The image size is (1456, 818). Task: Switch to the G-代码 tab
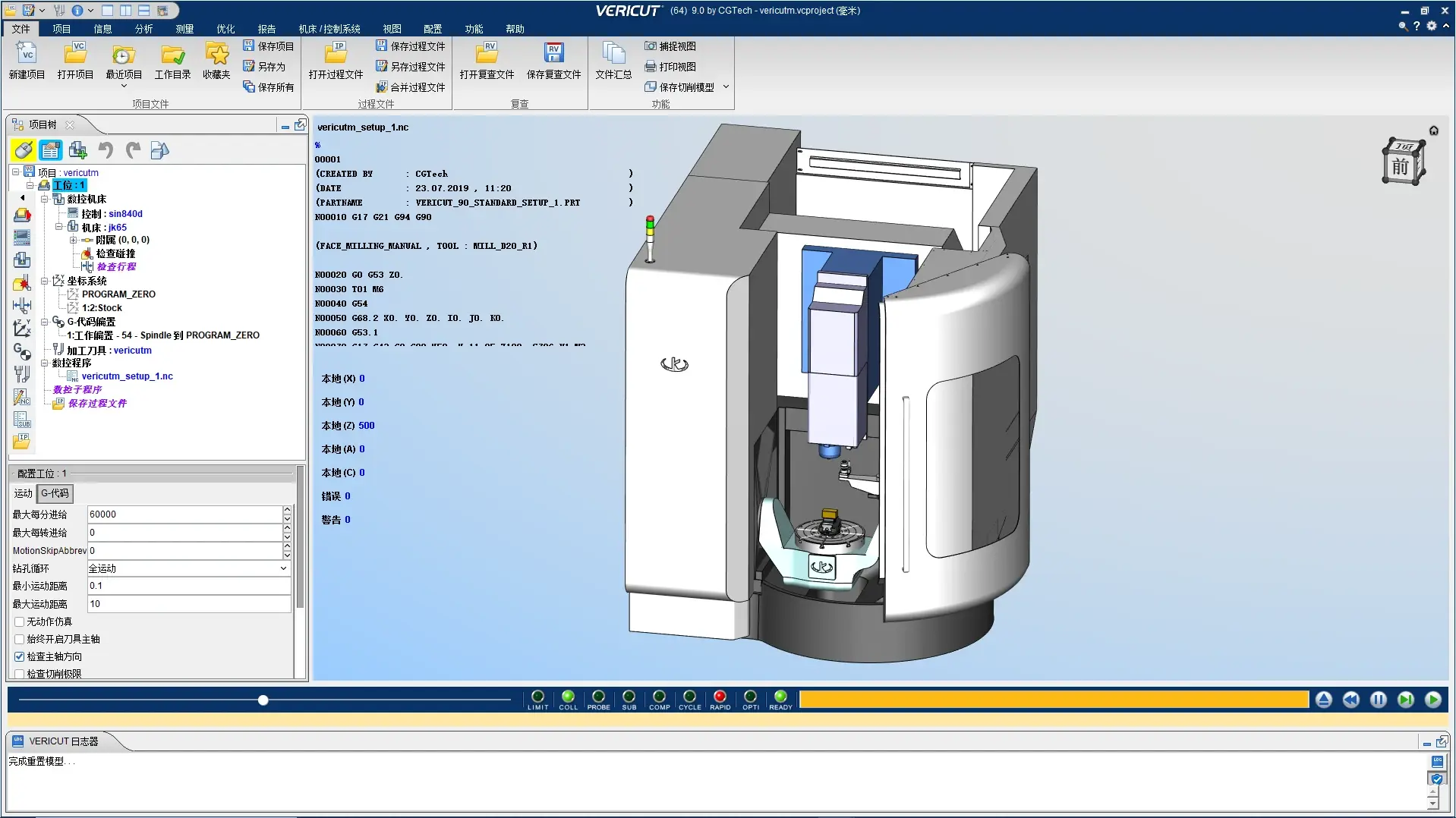pos(55,493)
